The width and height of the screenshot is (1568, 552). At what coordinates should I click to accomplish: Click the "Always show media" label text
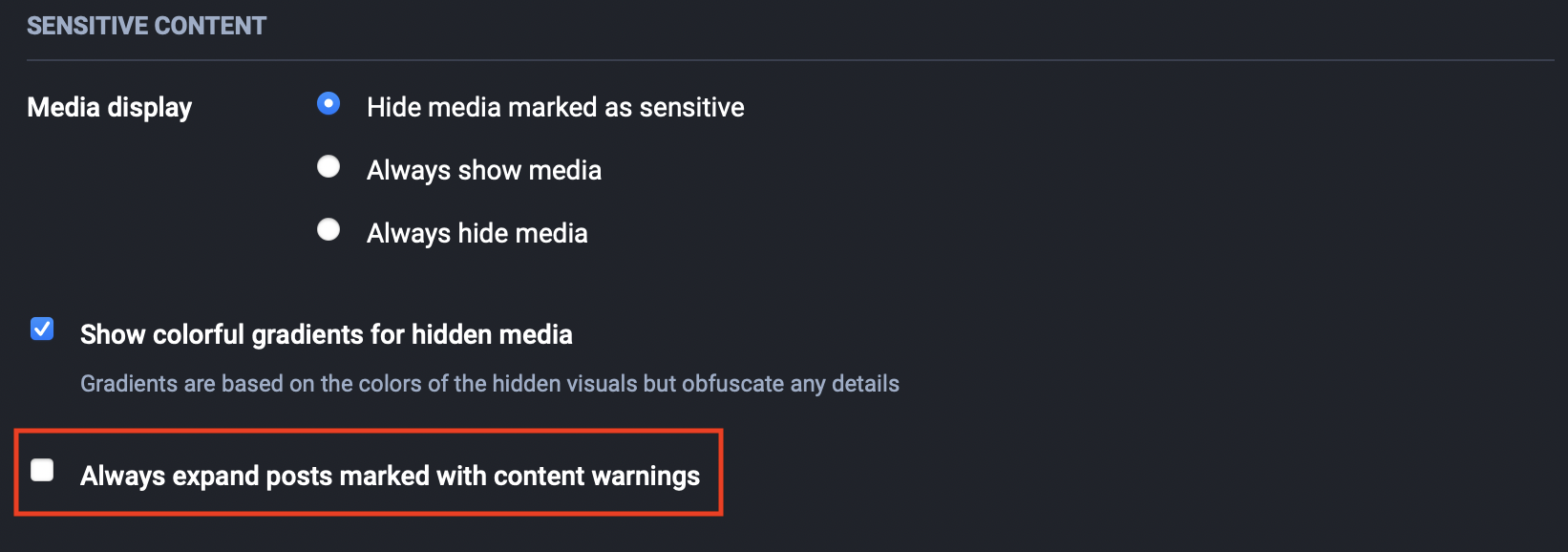[483, 170]
